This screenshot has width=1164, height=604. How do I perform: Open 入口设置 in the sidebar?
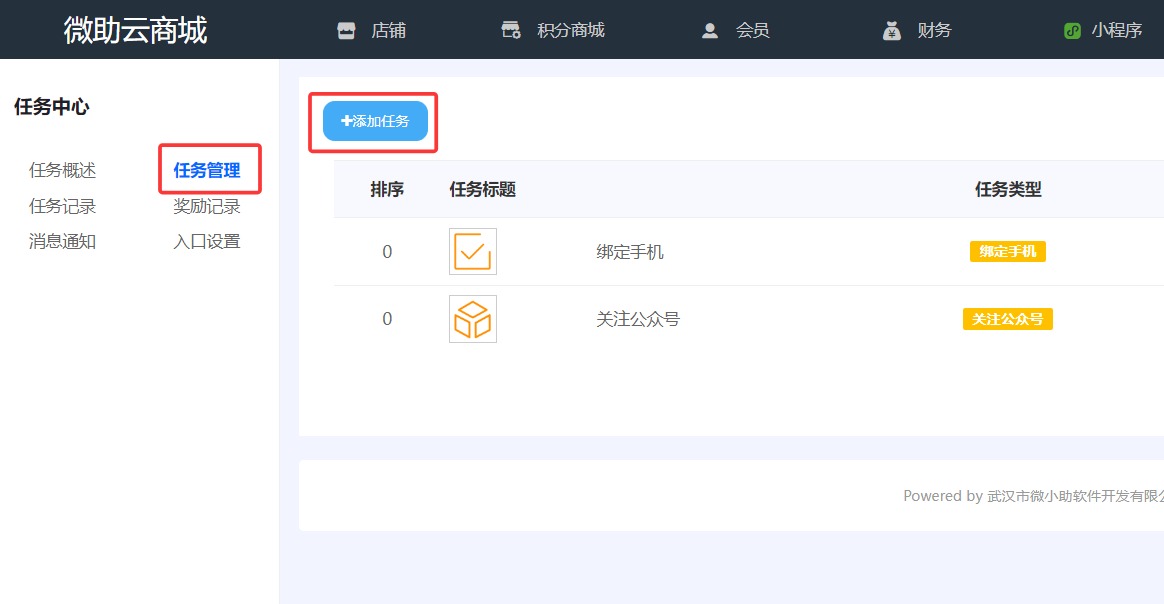tap(207, 241)
